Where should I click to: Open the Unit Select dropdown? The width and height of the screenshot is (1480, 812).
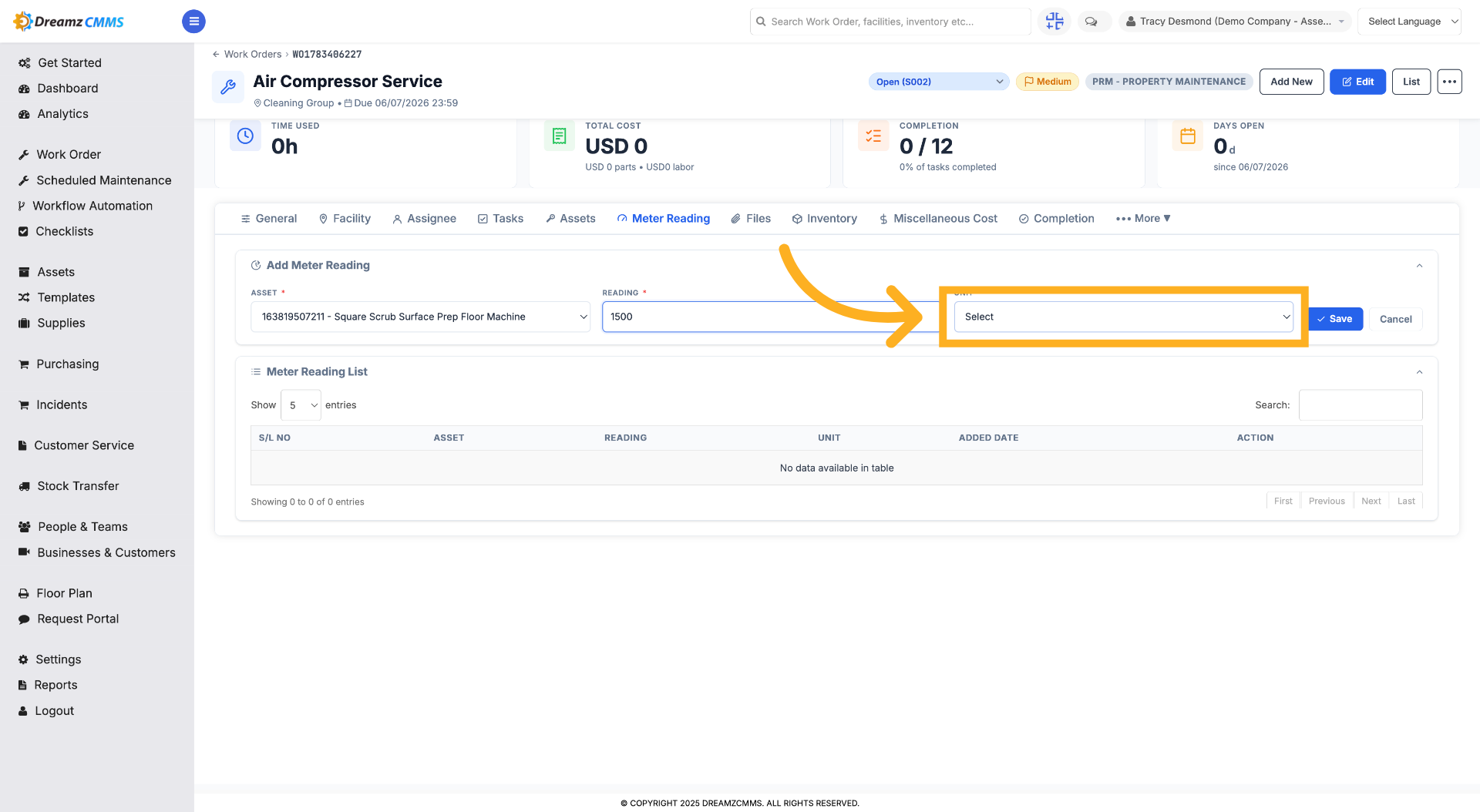[1123, 317]
